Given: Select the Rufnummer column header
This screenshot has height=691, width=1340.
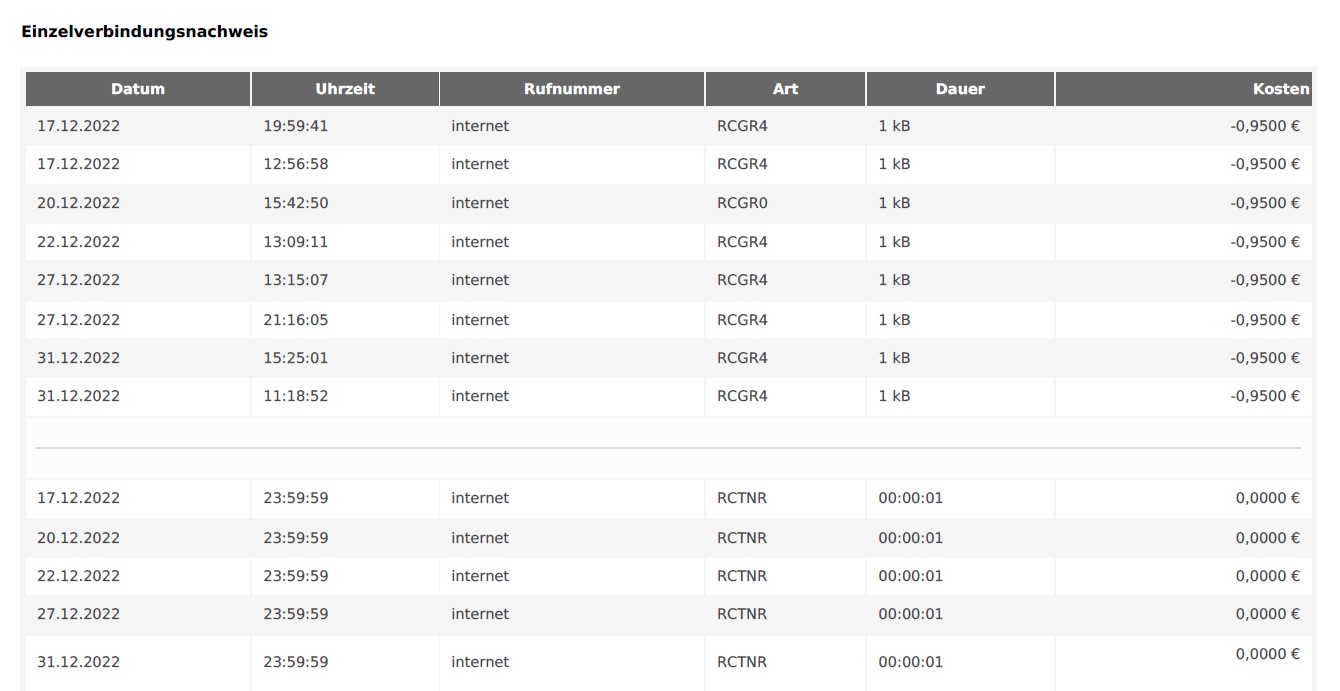Looking at the screenshot, I should [572, 89].
